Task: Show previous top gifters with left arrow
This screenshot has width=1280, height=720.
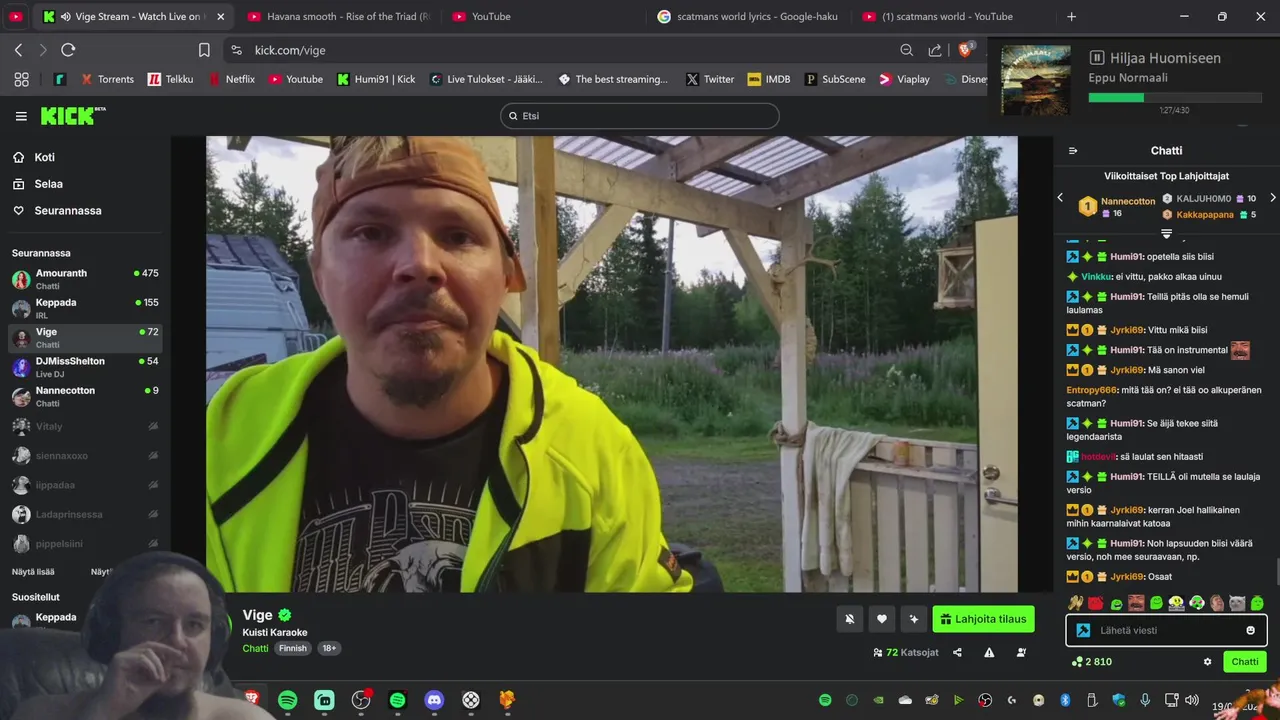Action: point(1061,198)
